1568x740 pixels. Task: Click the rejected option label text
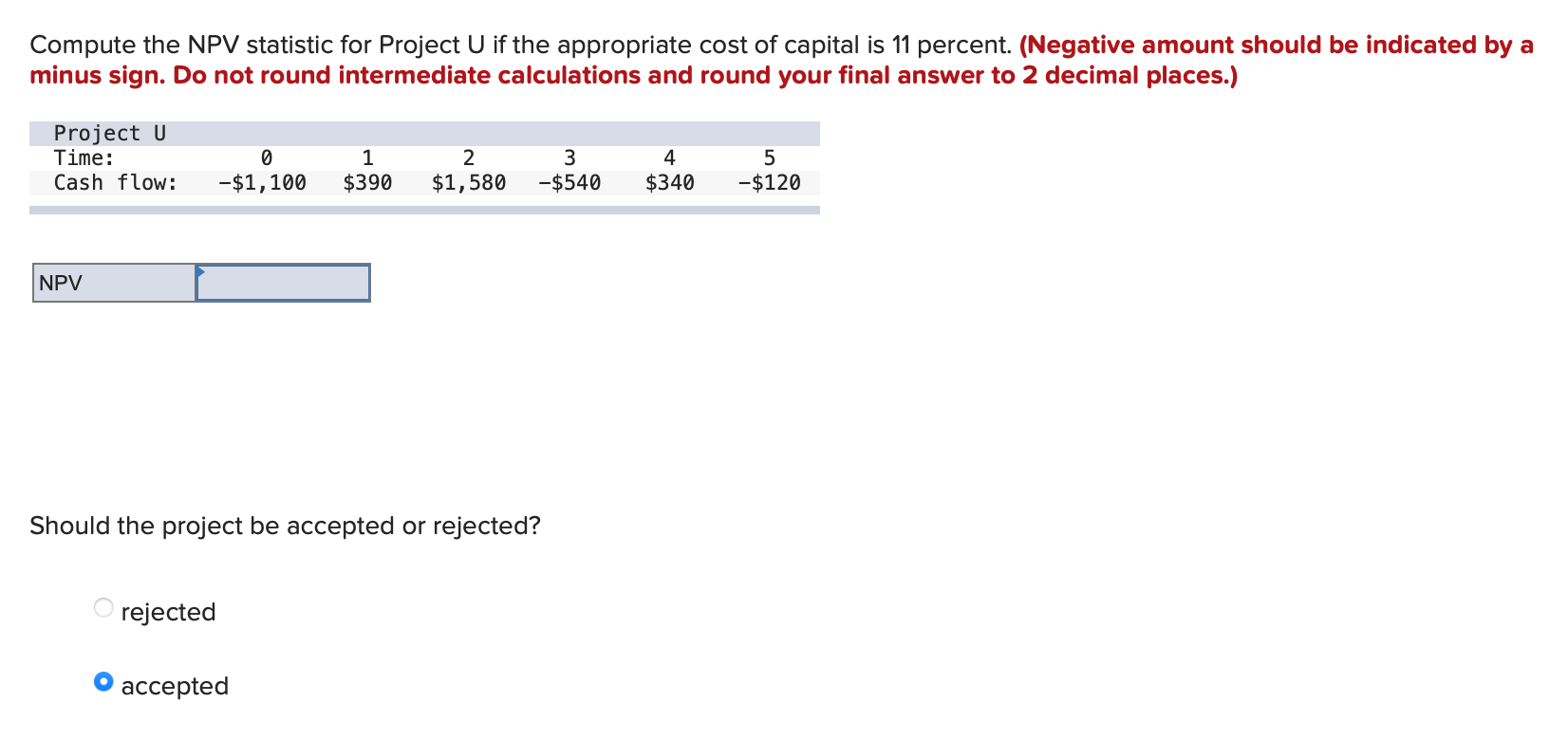click(168, 612)
